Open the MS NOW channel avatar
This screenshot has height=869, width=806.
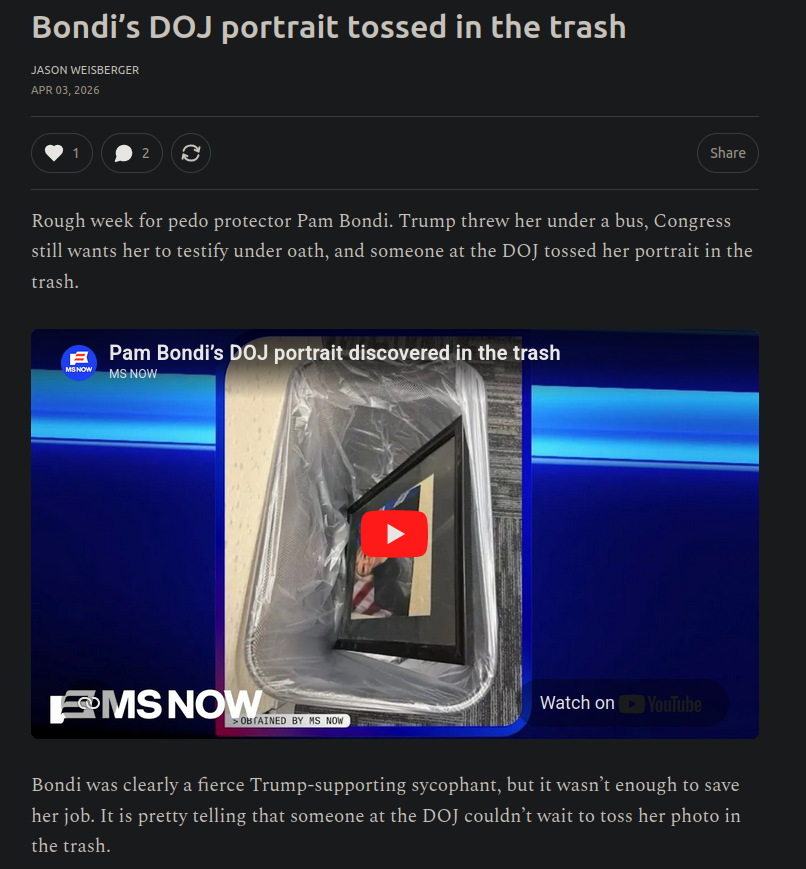tap(79, 363)
